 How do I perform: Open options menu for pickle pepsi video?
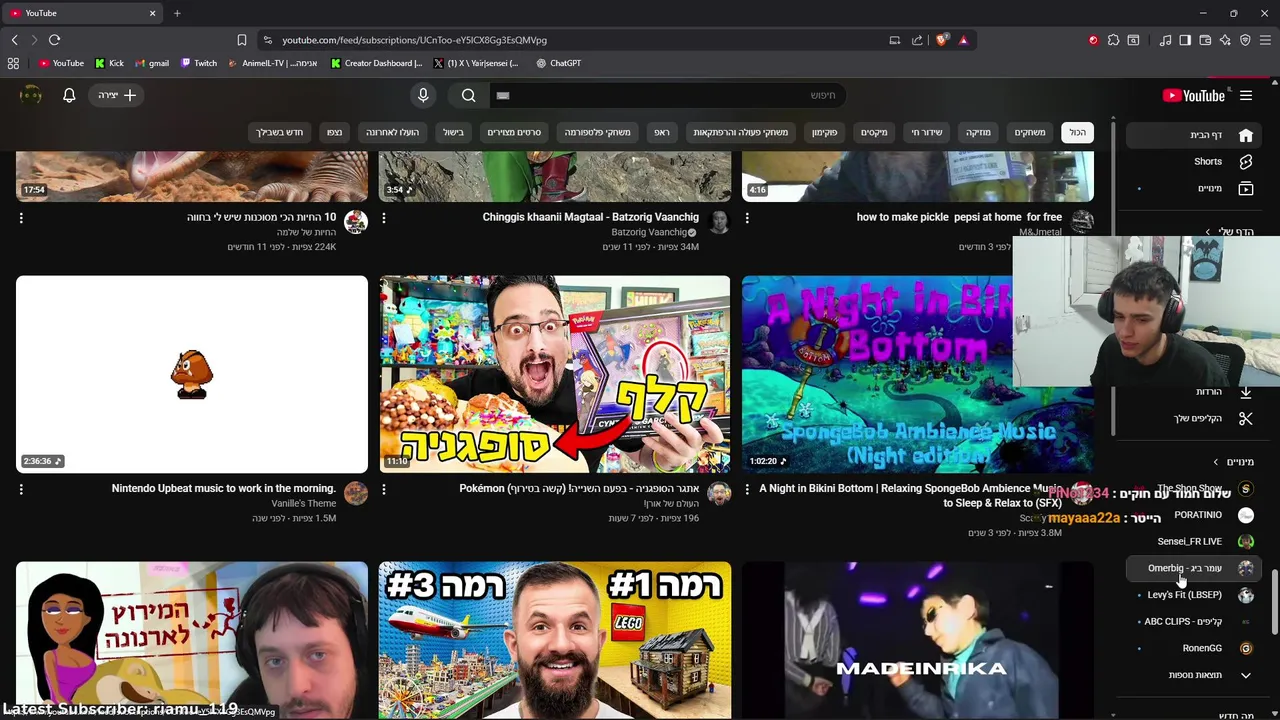click(747, 217)
